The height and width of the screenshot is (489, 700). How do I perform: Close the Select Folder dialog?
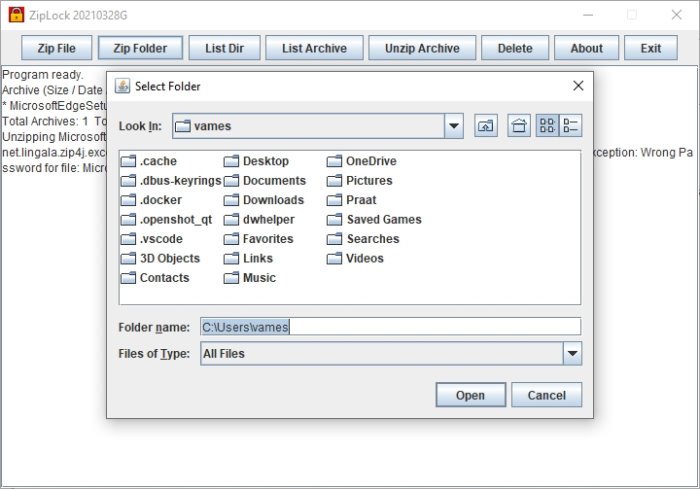(578, 86)
